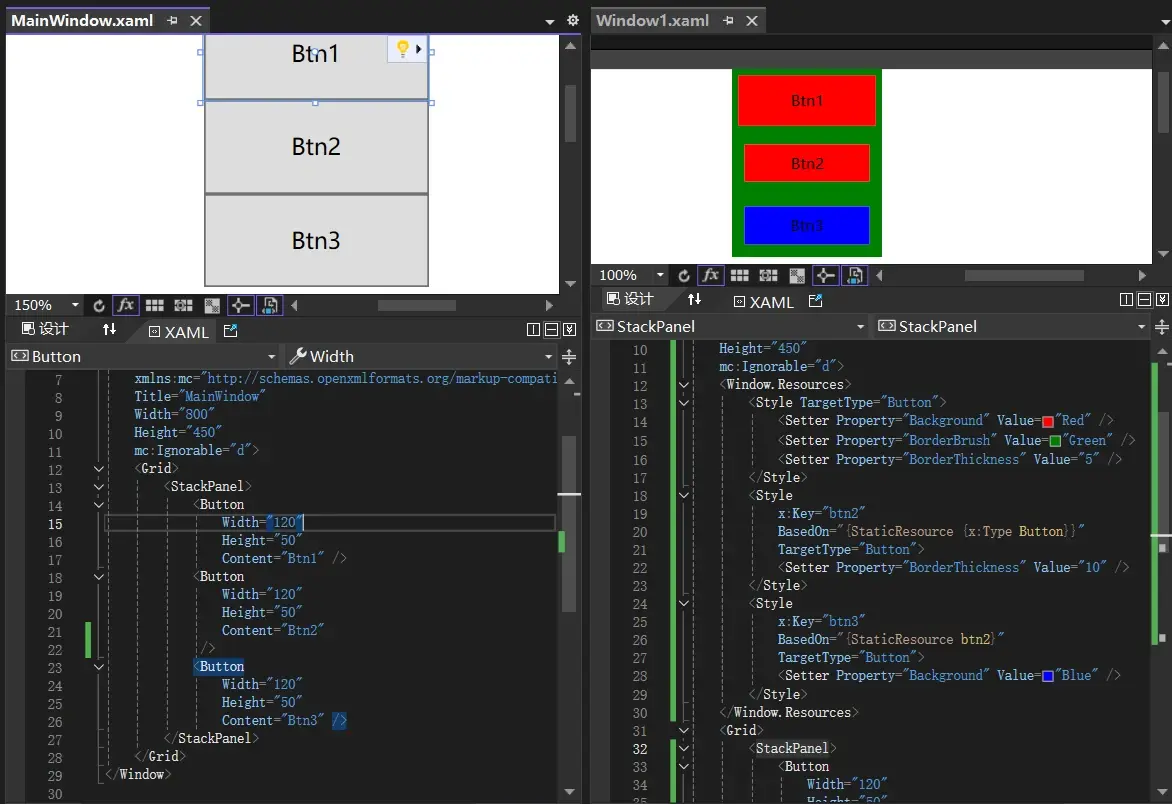This screenshot has width=1172, height=804.
Task: Click the Green color swatch on line 15
Action: [1055, 441]
